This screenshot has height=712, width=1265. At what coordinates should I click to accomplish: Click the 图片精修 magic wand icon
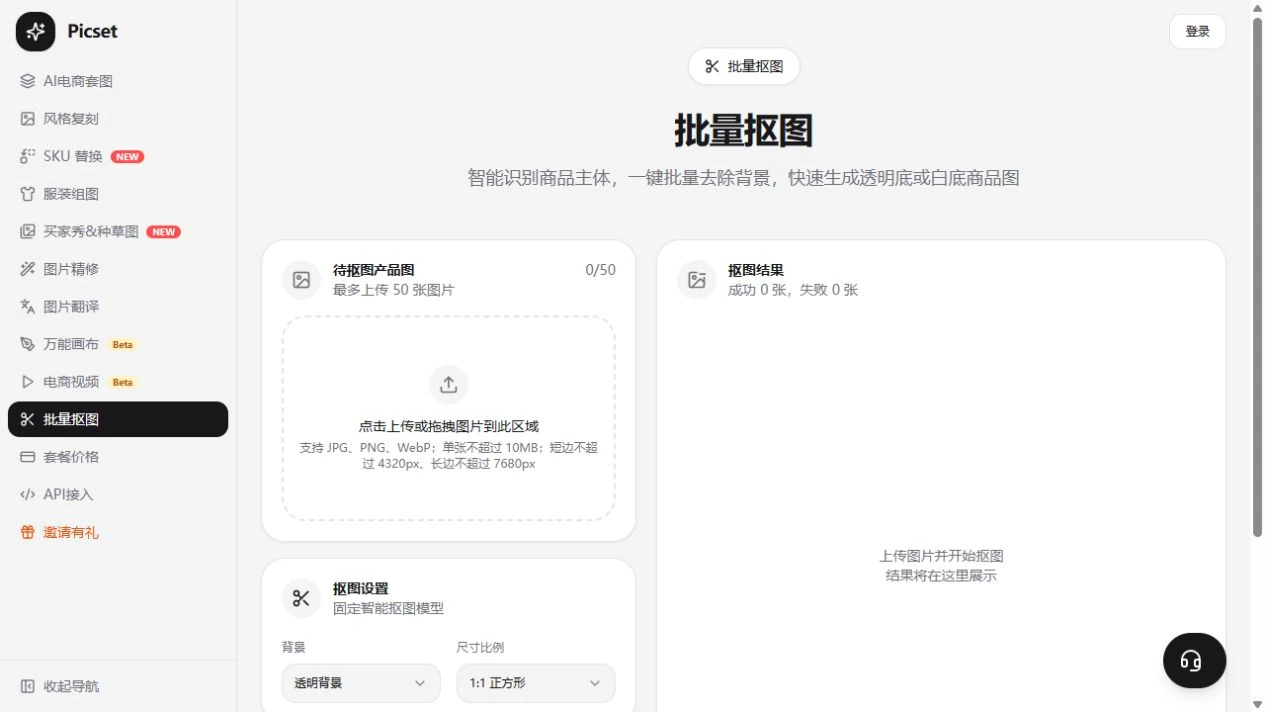tap(28, 269)
